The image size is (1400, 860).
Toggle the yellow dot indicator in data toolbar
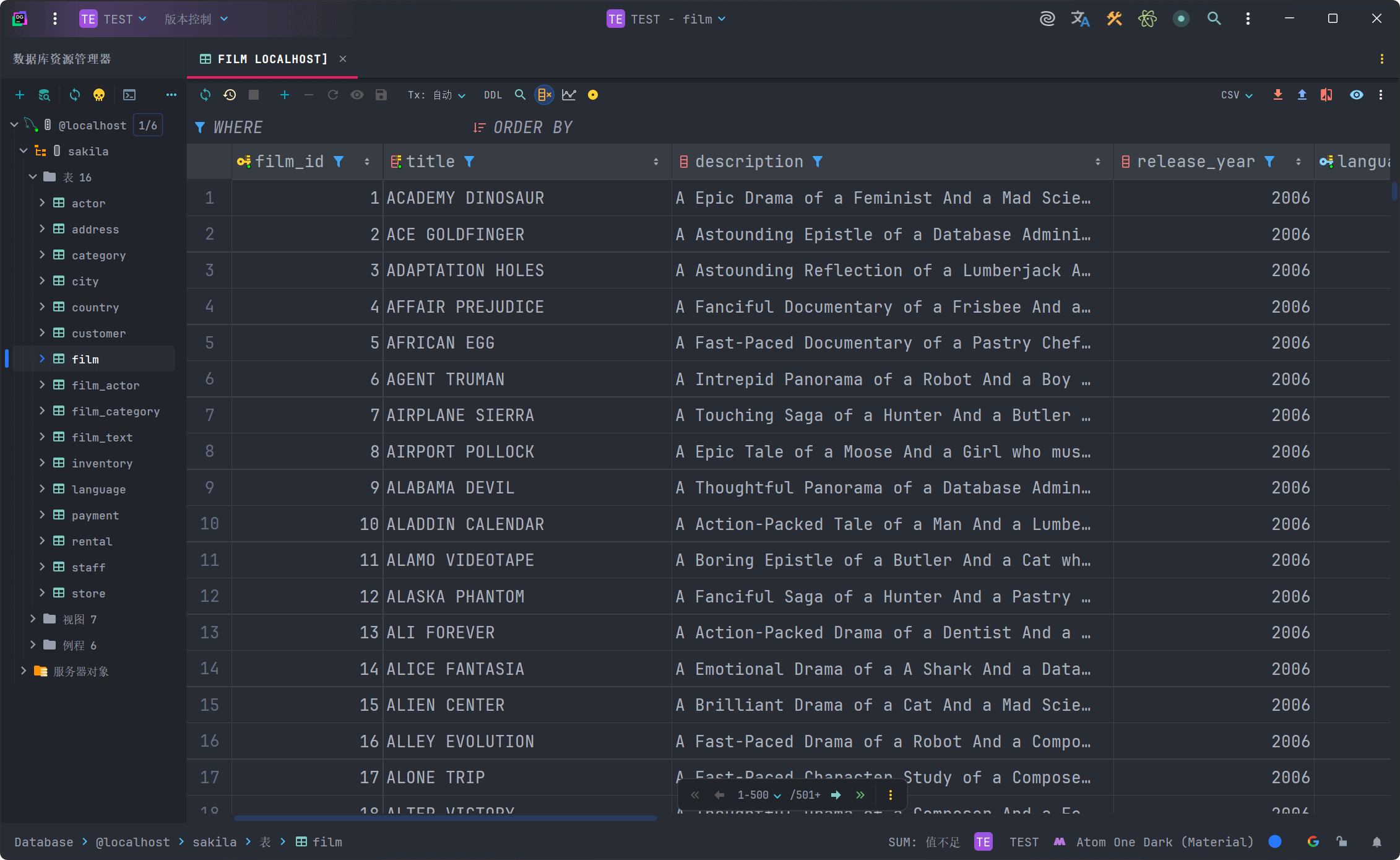593,95
